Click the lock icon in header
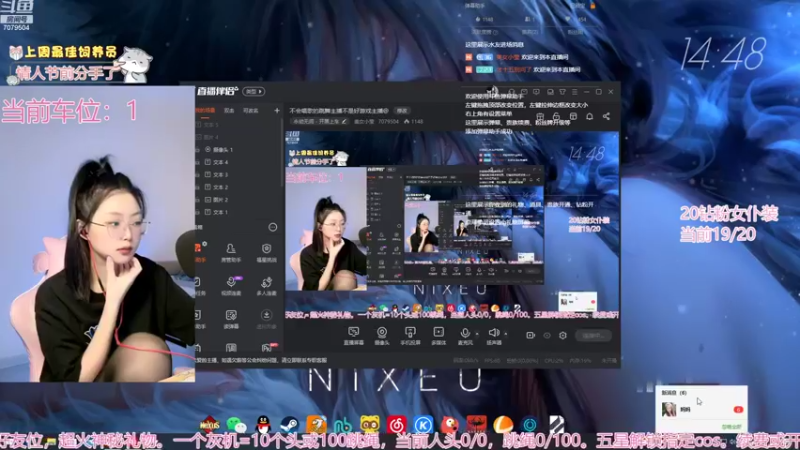Screen dimensions: 800x450 pos(557,116)
